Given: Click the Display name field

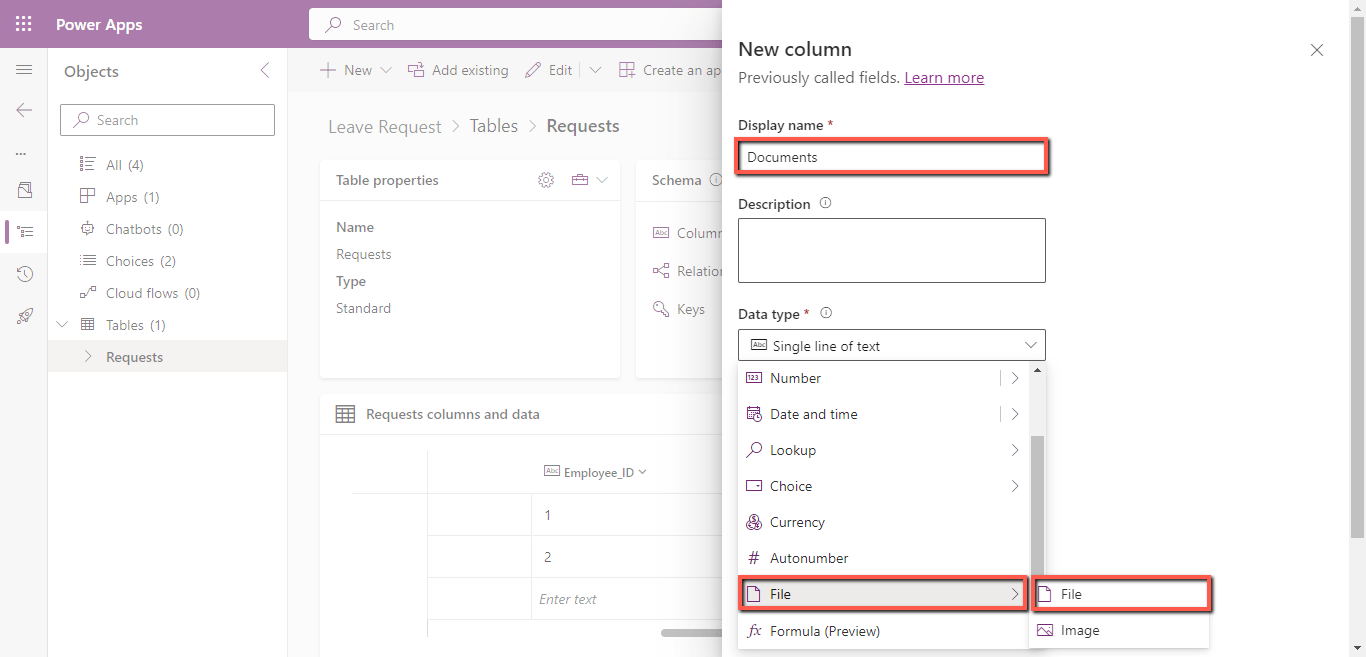Looking at the screenshot, I should [892, 157].
